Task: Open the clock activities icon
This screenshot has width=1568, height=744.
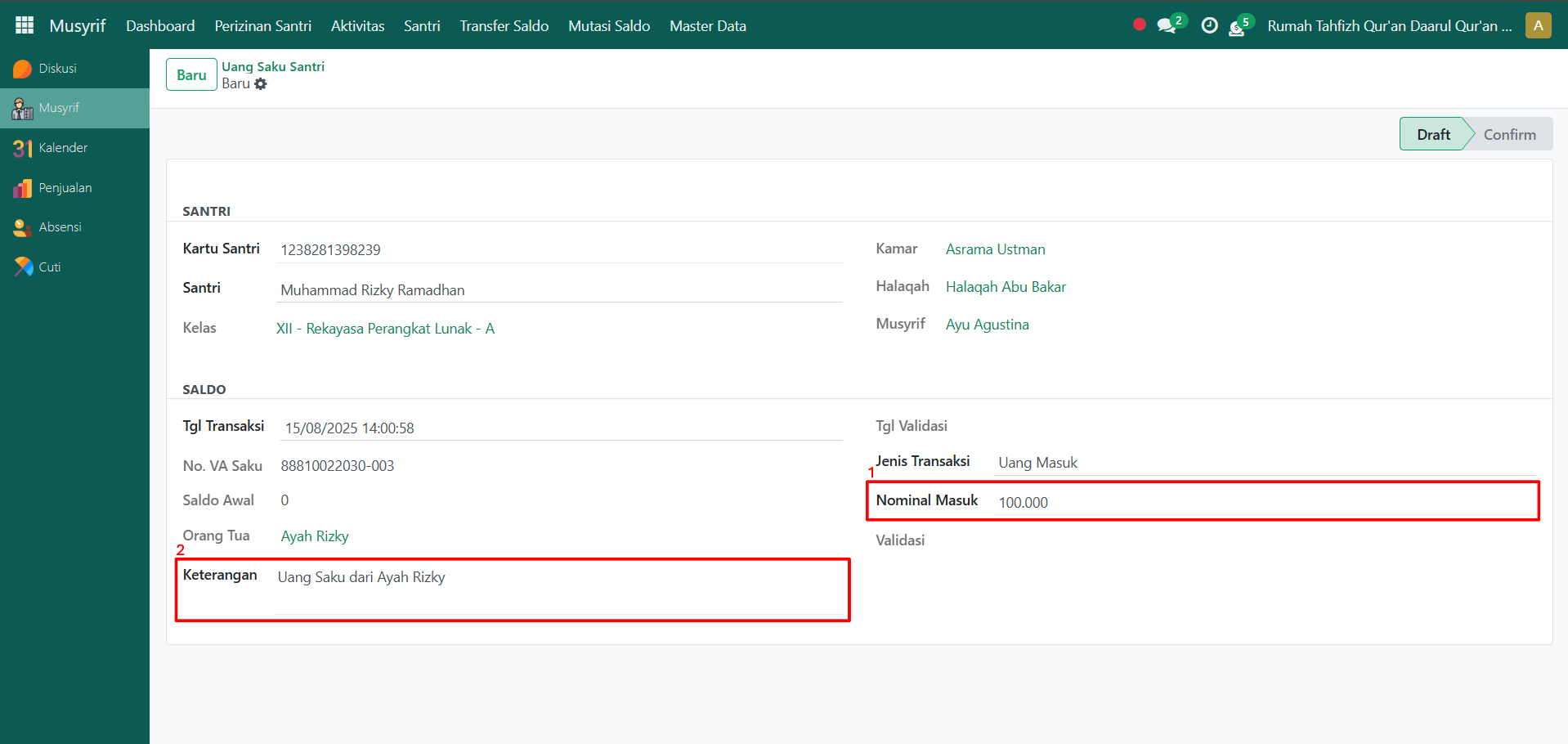Action: point(1209,26)
